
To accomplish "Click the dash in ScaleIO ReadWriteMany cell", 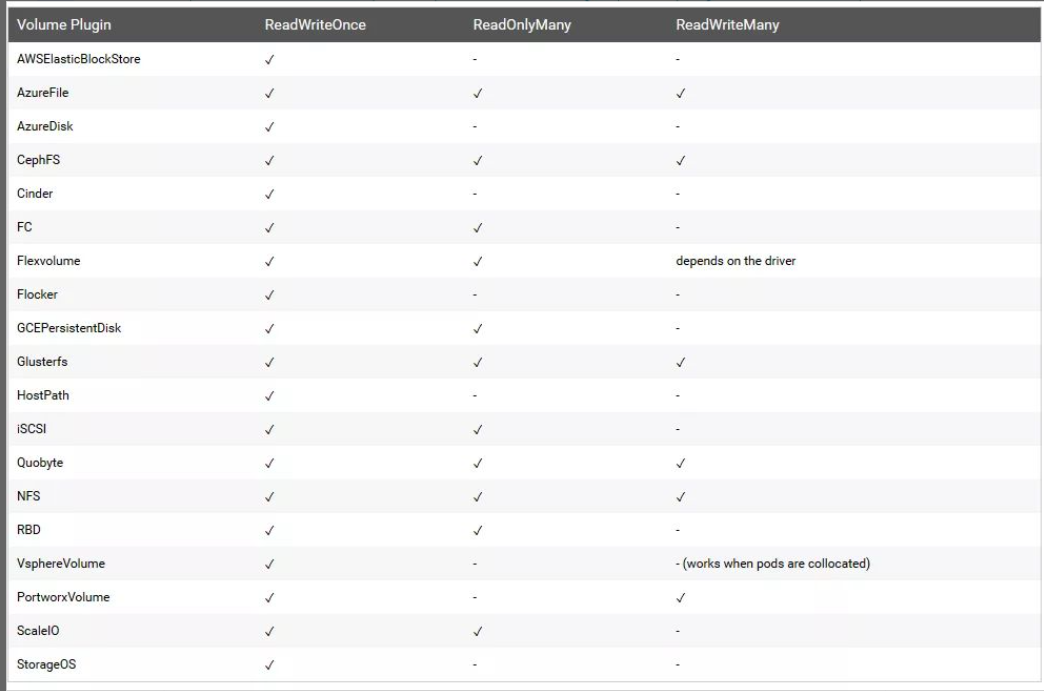I will [x=678, y=630].
